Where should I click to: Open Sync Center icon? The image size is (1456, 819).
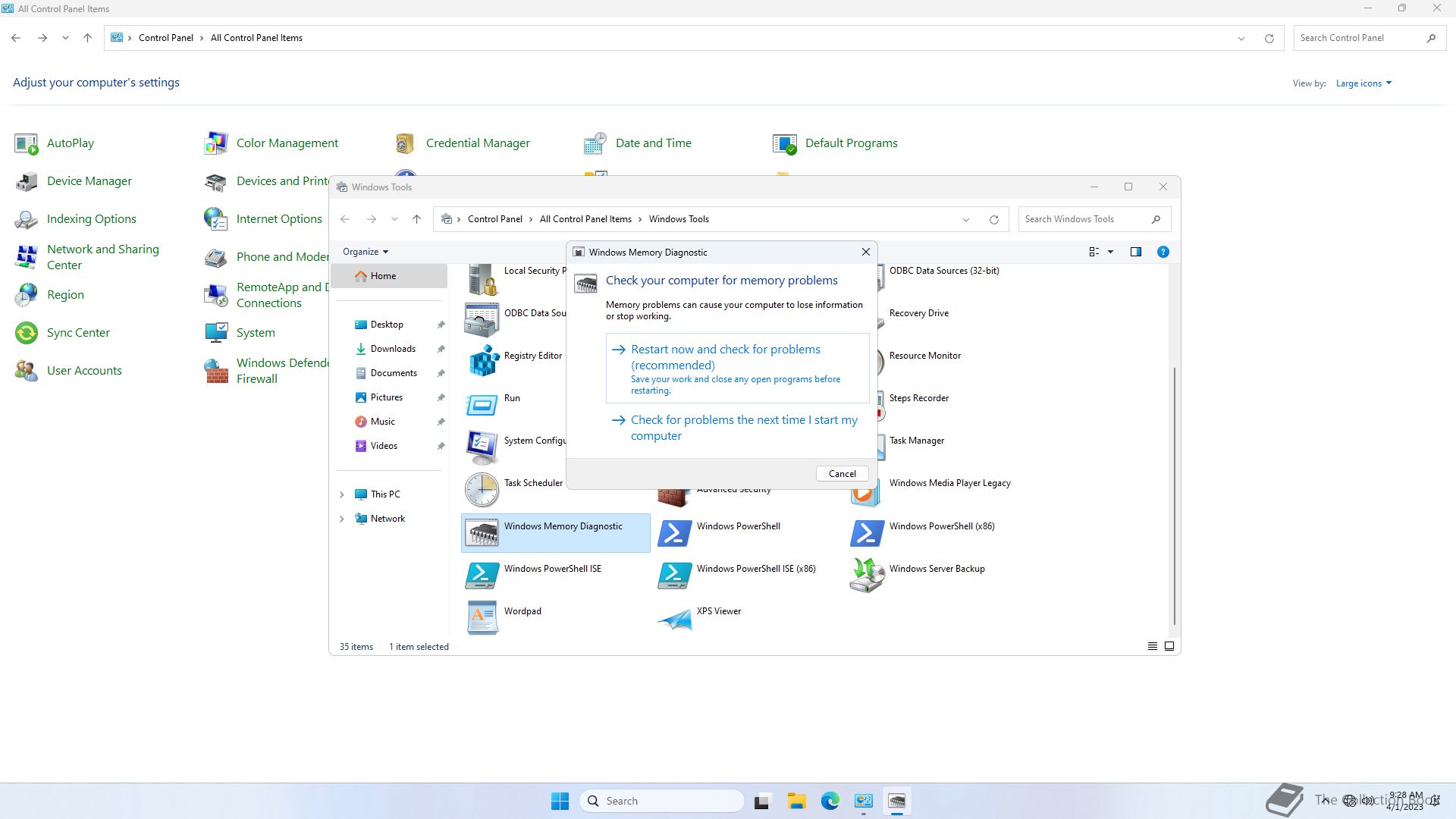[27, 333]
